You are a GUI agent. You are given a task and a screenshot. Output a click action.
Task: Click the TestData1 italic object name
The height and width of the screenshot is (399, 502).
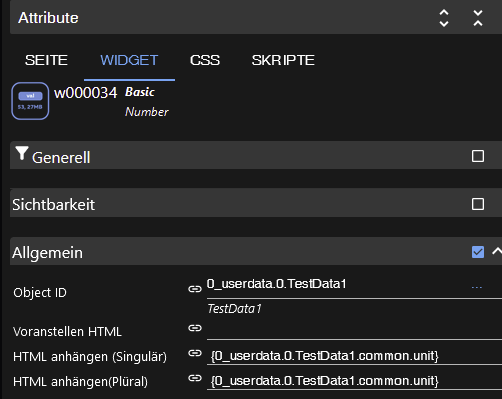click(234, 309)
